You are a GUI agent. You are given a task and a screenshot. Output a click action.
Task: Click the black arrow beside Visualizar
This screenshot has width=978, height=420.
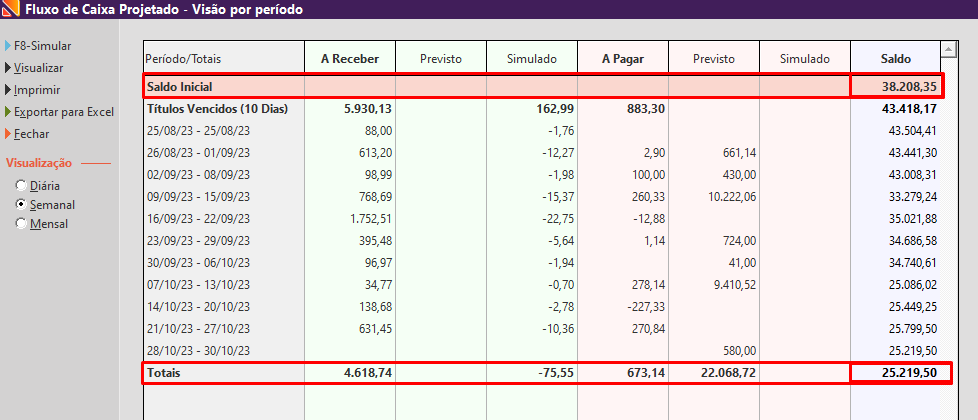pos(7,68)
